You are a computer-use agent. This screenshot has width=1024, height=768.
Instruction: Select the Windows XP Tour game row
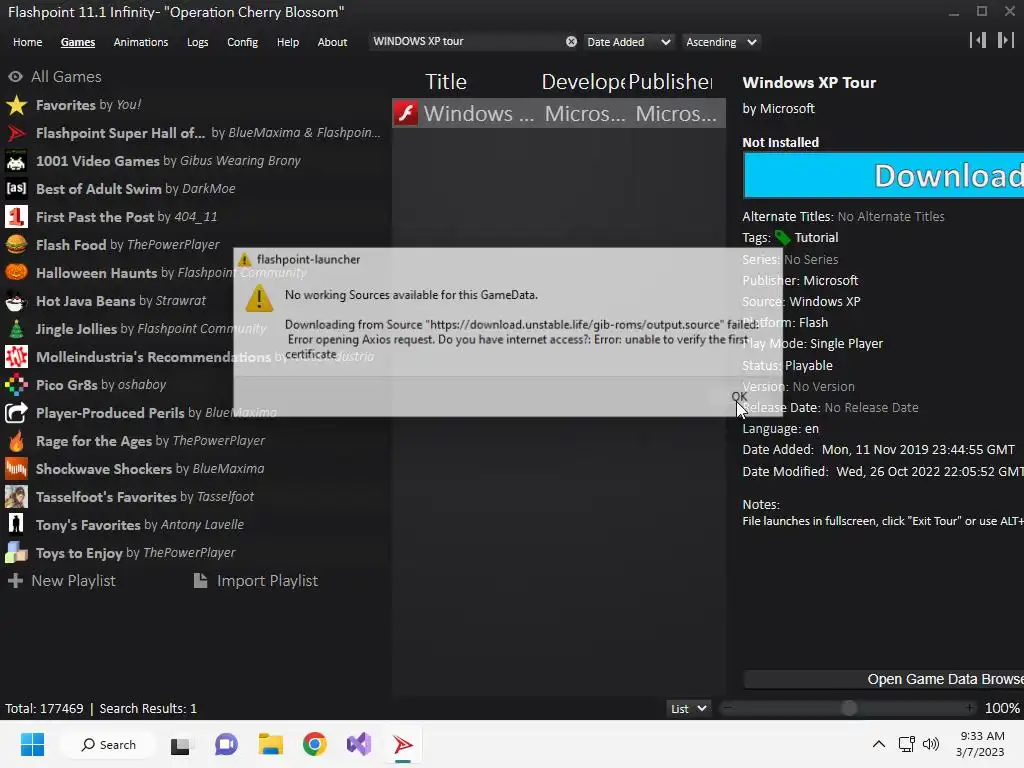point(558,113)
